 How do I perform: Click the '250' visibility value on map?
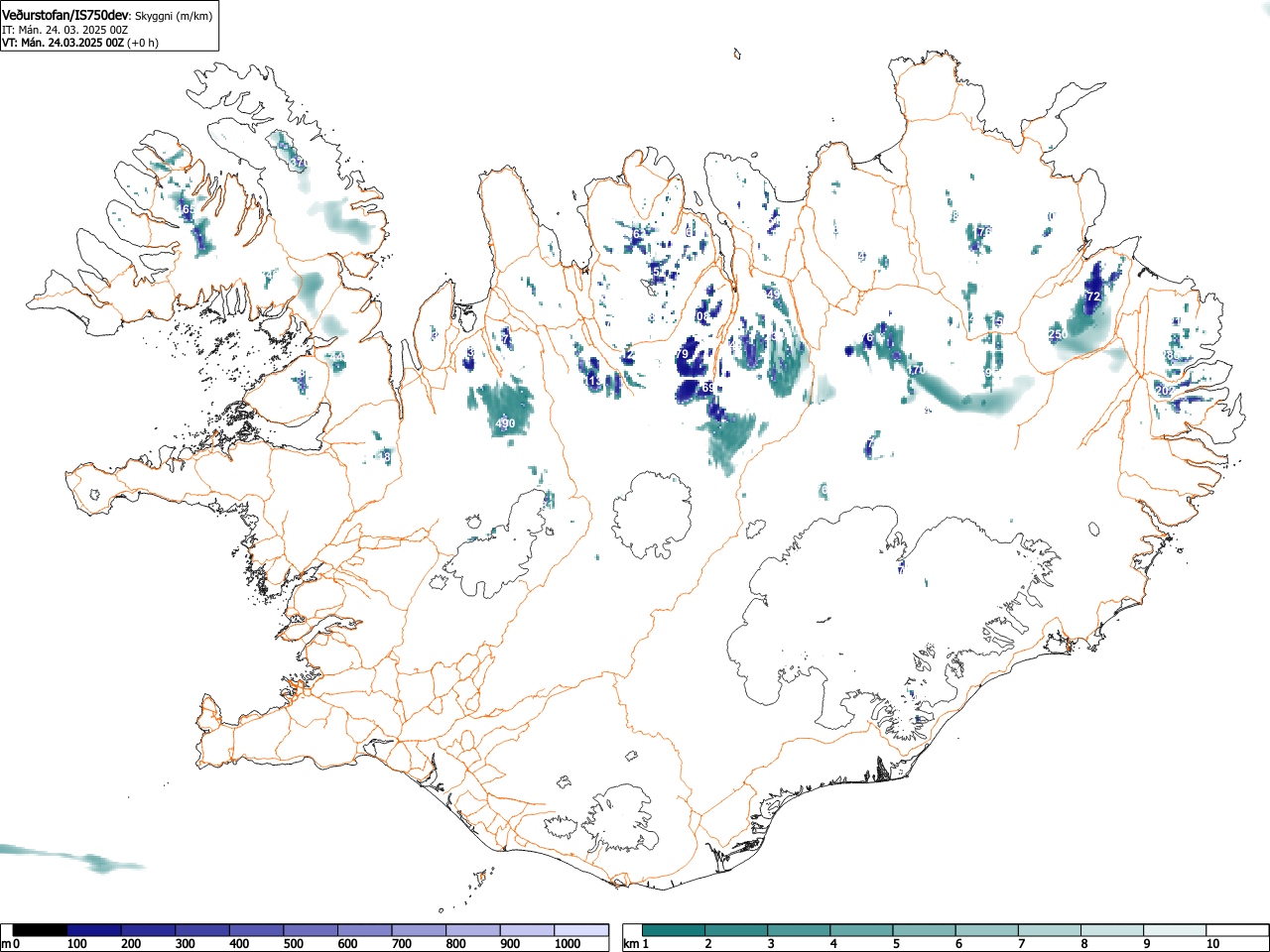[1059, 335]
